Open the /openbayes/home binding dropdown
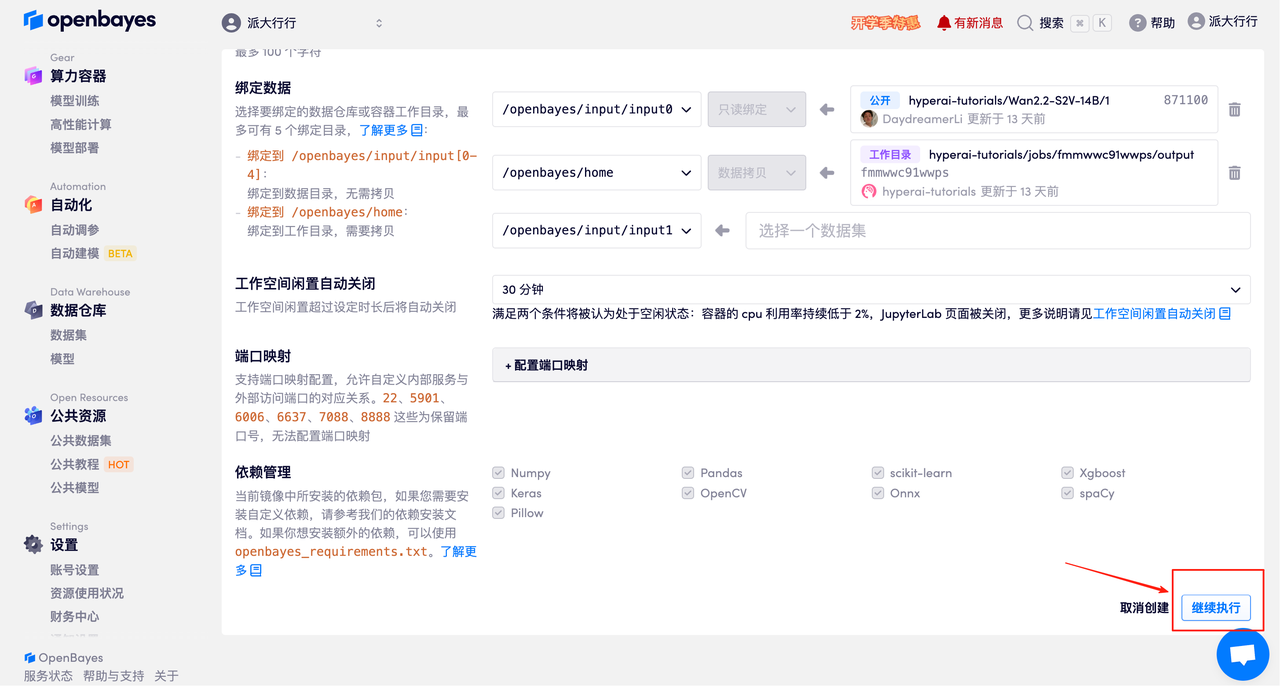 (596, 172)
